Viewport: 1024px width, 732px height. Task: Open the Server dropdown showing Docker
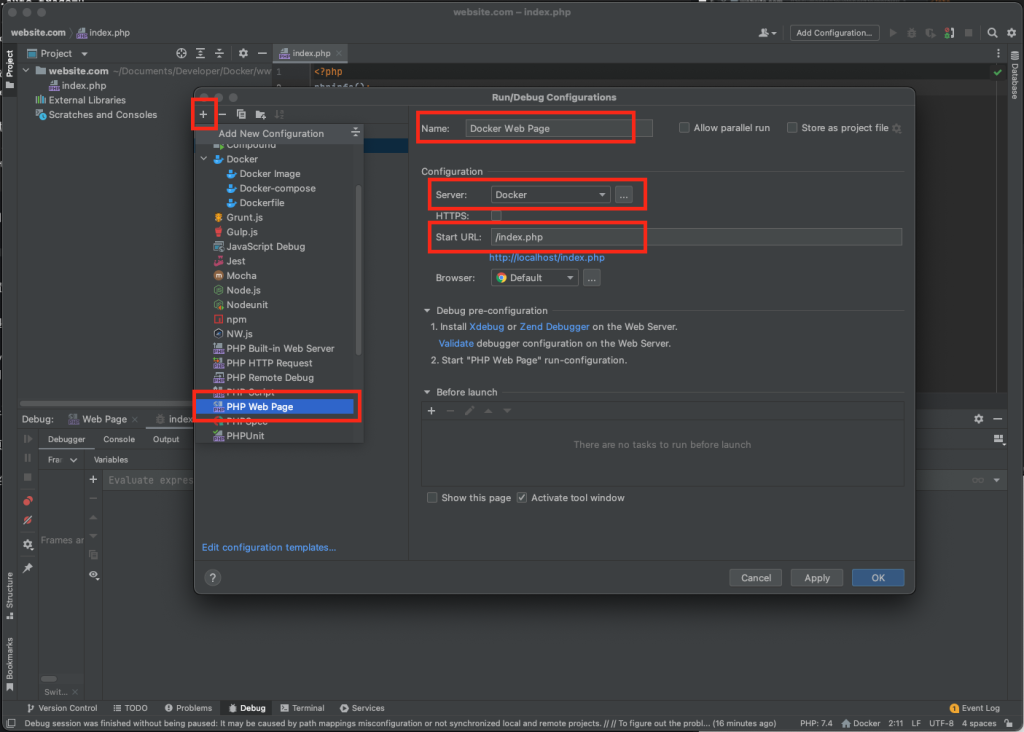click(551, 195)
